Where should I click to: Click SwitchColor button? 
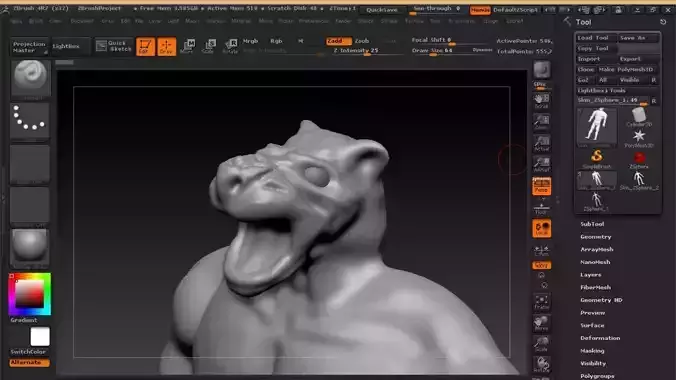[28, 352]
